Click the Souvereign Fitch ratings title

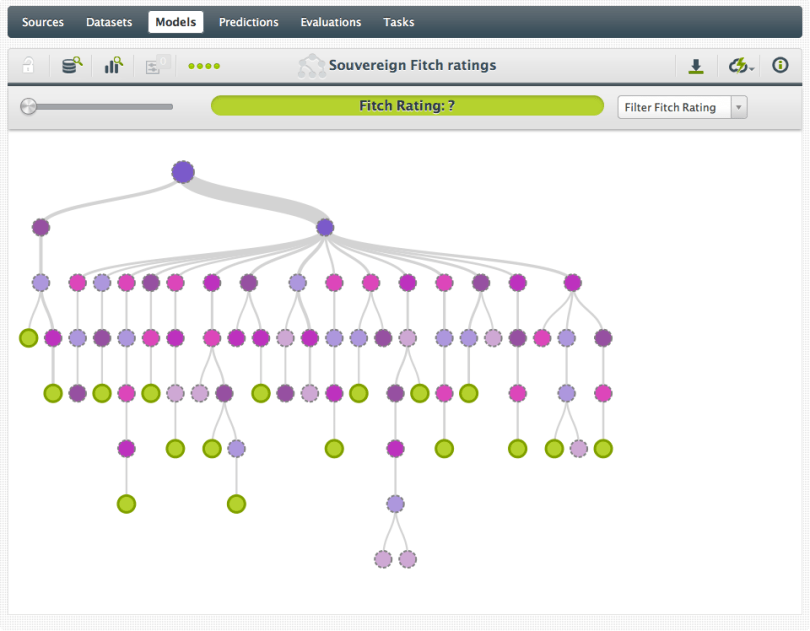(412, 66)
